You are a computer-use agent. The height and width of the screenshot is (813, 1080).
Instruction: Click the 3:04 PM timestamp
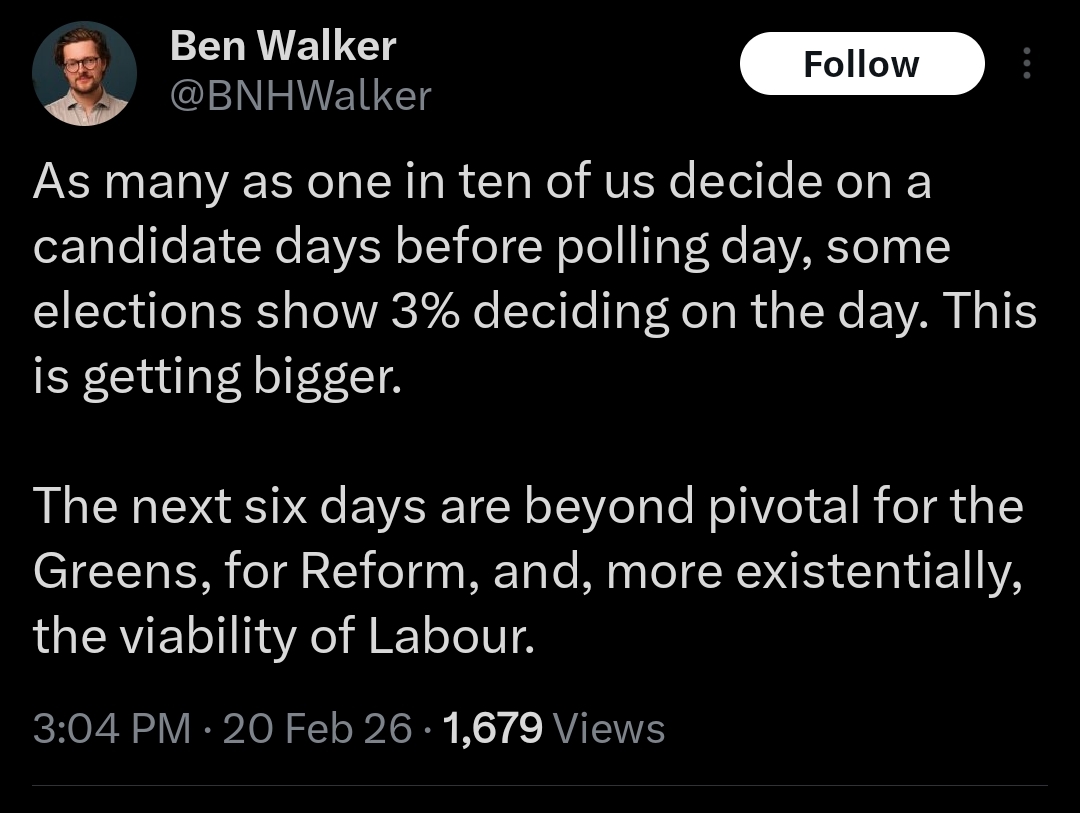tap(111, 728)
